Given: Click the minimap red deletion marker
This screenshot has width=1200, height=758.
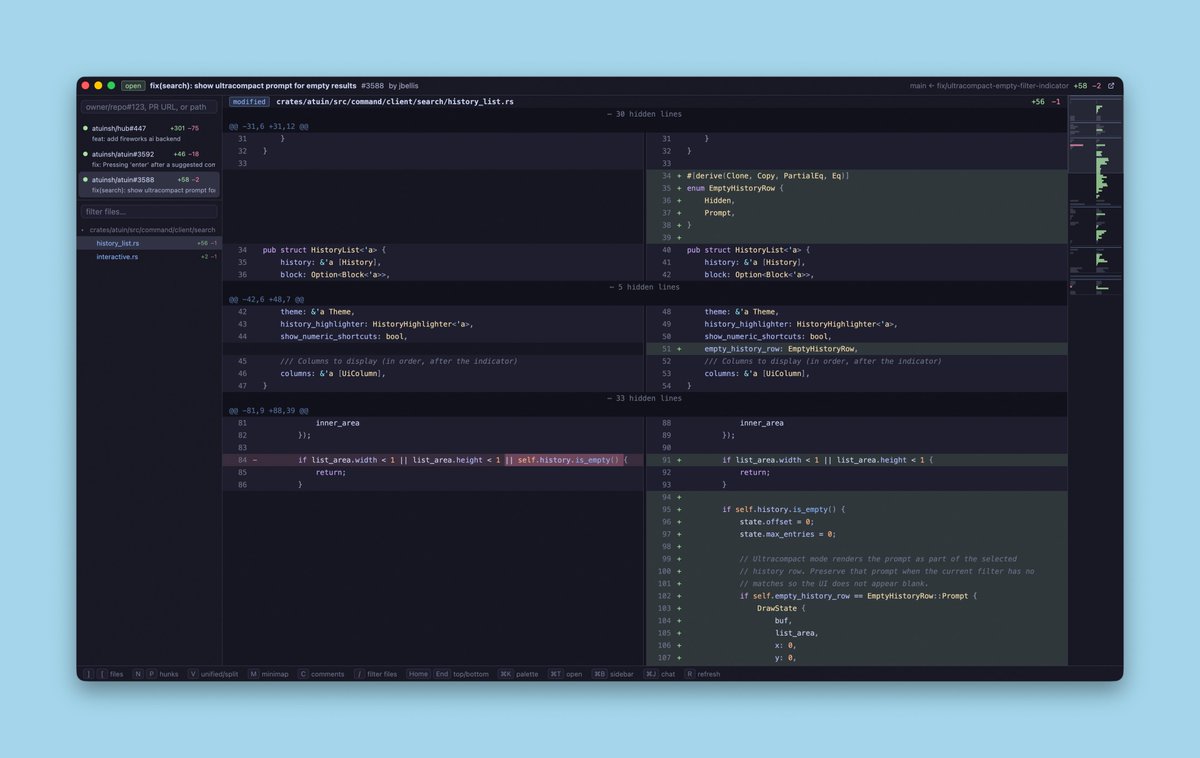Looking at the screenshot, I should [1076, 145].
